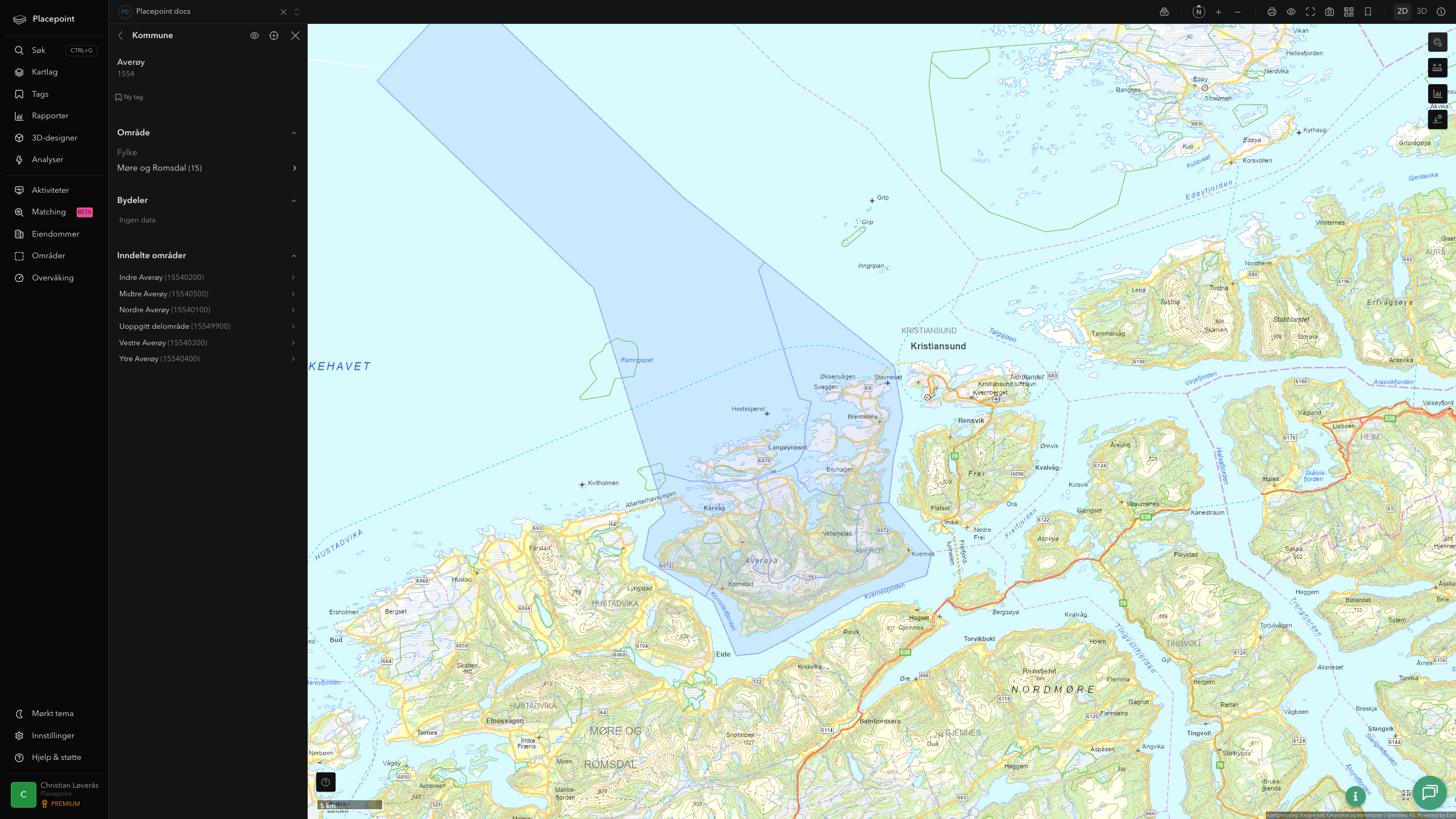1456x819 pixels.
Task: Click Kristiansund label on the map
Action: (x=938, y=346)
